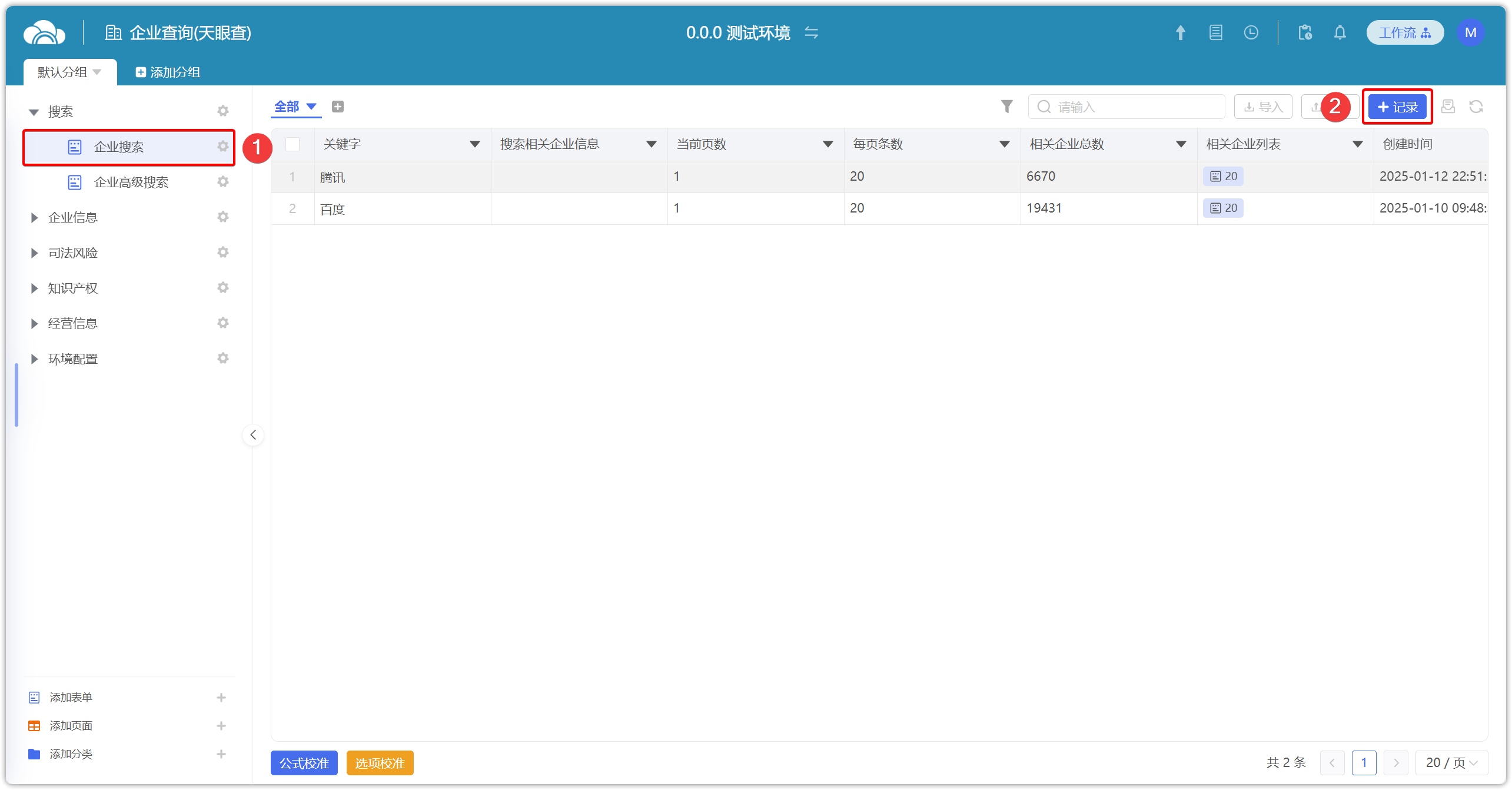Image resolution: width=1512 pixels, height=790 pixels.
Task: Open the clipboard task icon
Action: (1305, 32)
